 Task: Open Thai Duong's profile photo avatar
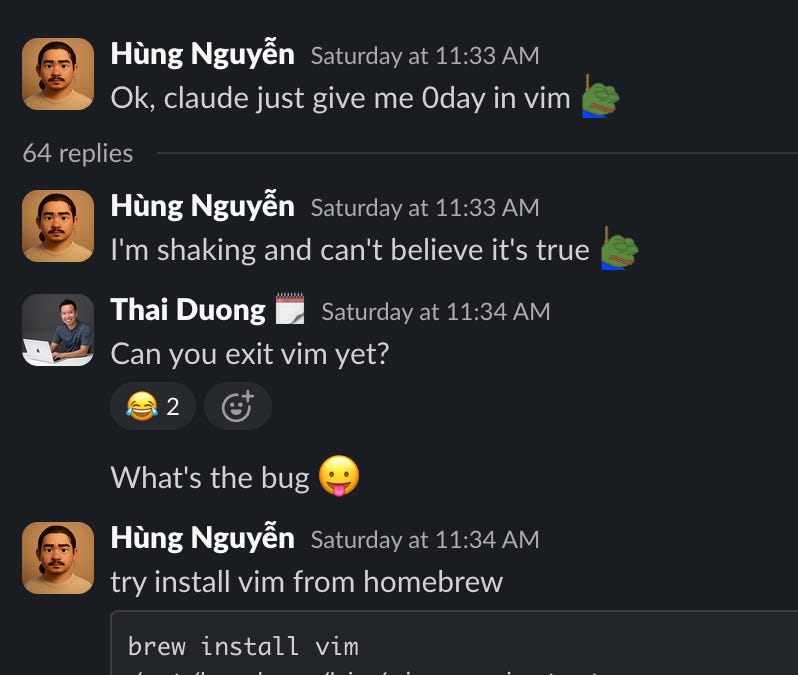[58, 330]
